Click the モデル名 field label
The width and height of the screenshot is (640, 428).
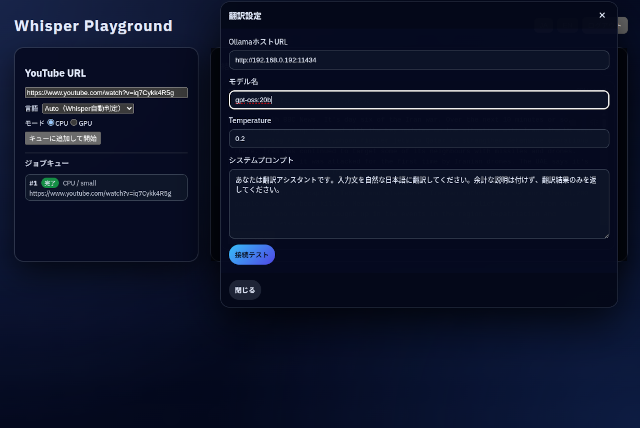pyautogui.click(x=243, y=81)
